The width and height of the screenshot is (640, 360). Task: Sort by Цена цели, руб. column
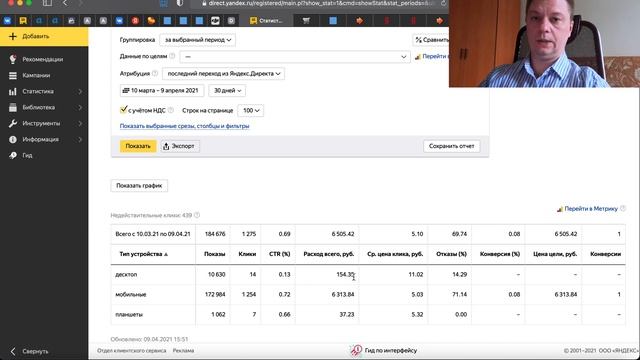point(555,254)
